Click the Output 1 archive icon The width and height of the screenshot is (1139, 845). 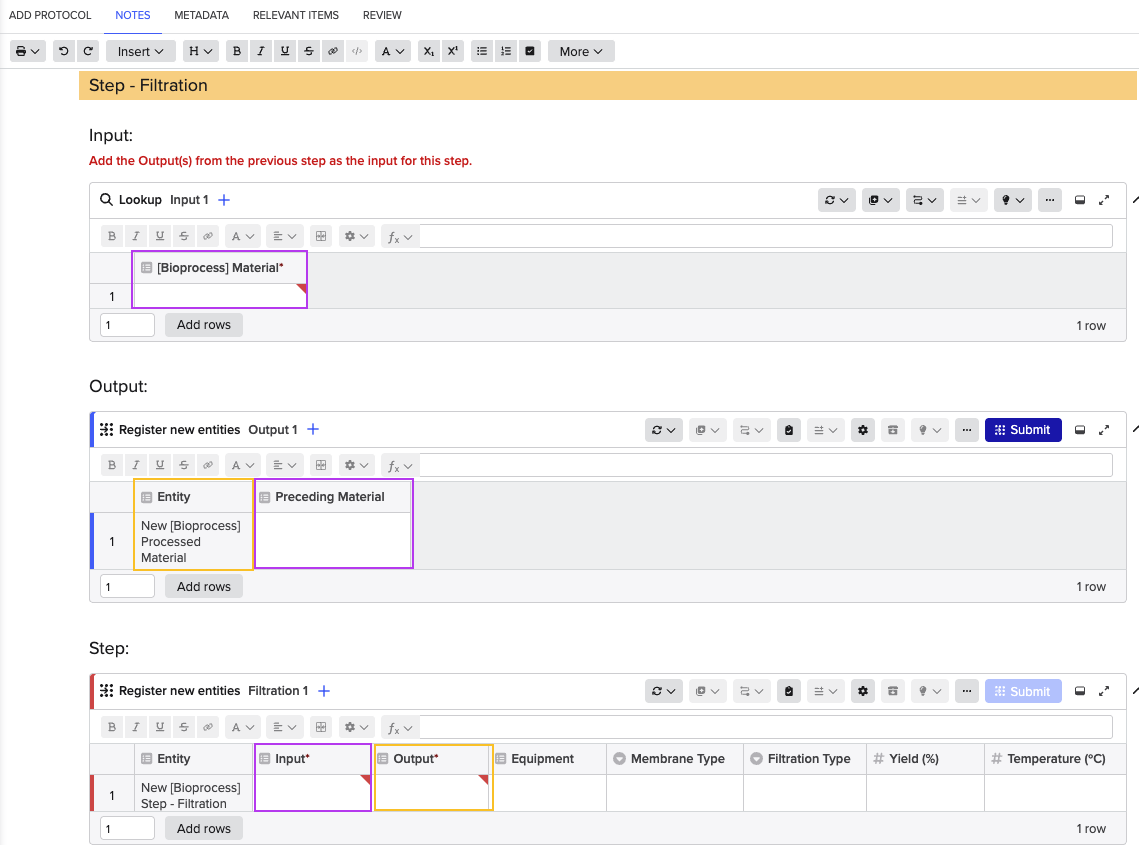click(893, 429)
